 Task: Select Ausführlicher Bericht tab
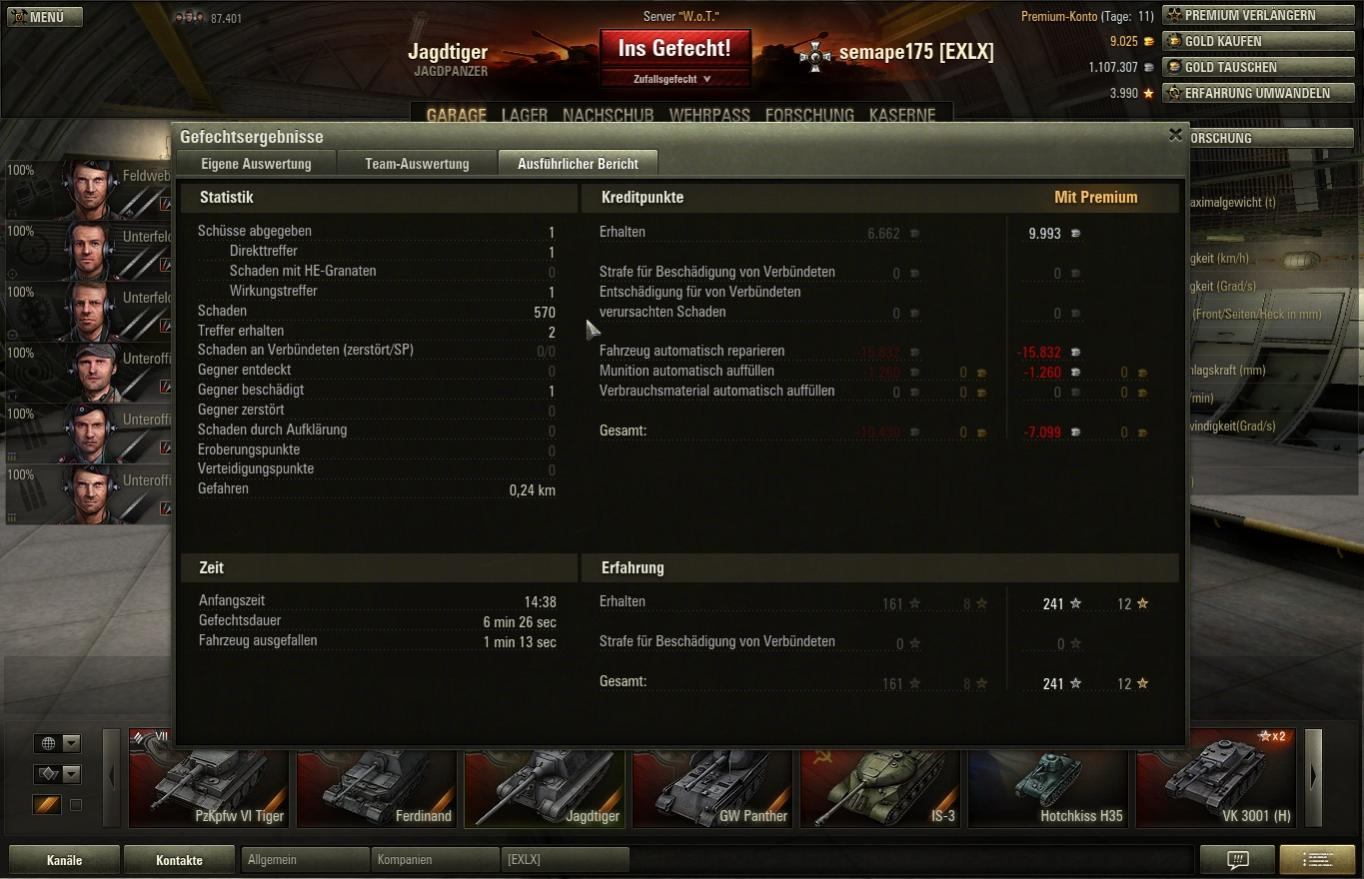[x=578, y=164]
